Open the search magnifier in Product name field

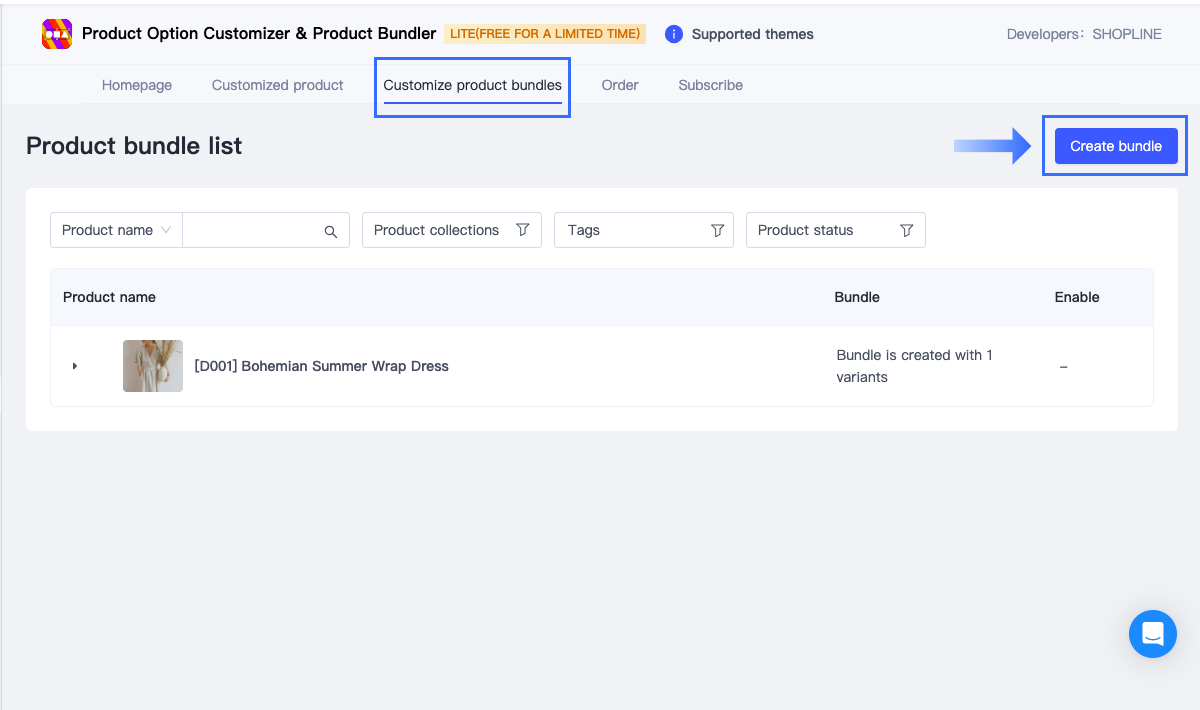pos(330,230)
